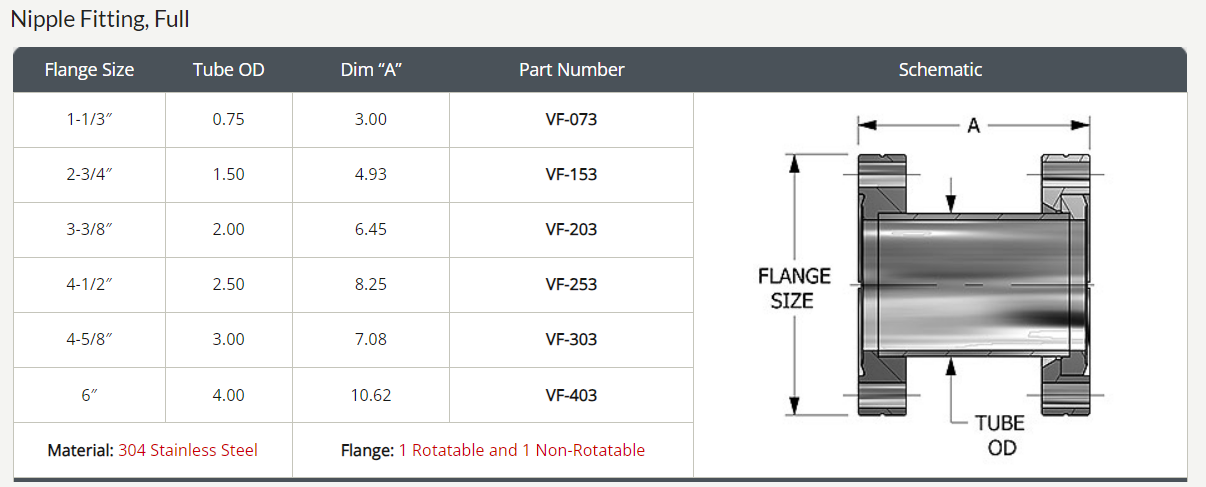Select part number VF-403

click(571, 395)
